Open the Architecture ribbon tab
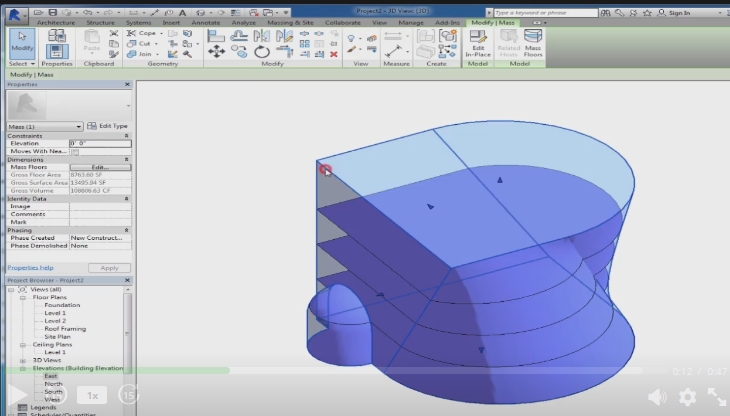Image resolution: width=730 pixels, height=416 pixels. pyautogui.click(x=56, y=22)
